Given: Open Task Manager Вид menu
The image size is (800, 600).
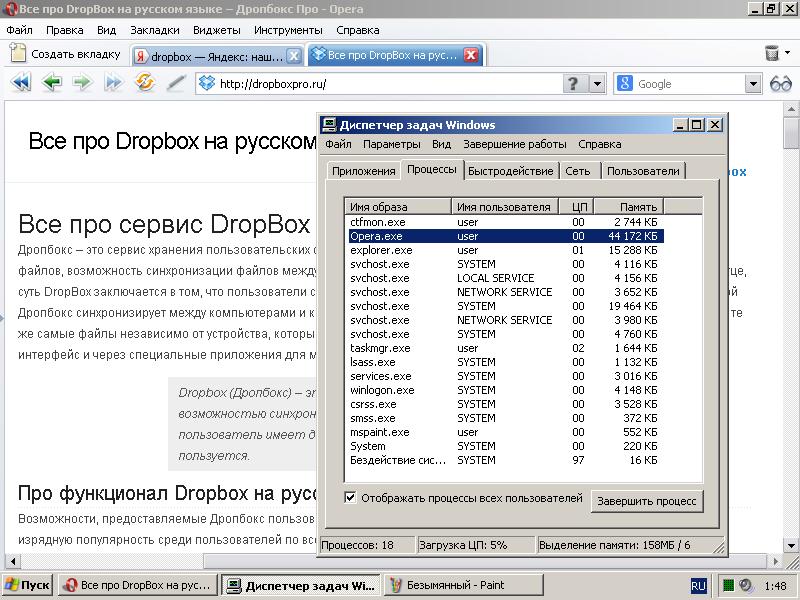Looking at the screenshot, I should 441,144.
